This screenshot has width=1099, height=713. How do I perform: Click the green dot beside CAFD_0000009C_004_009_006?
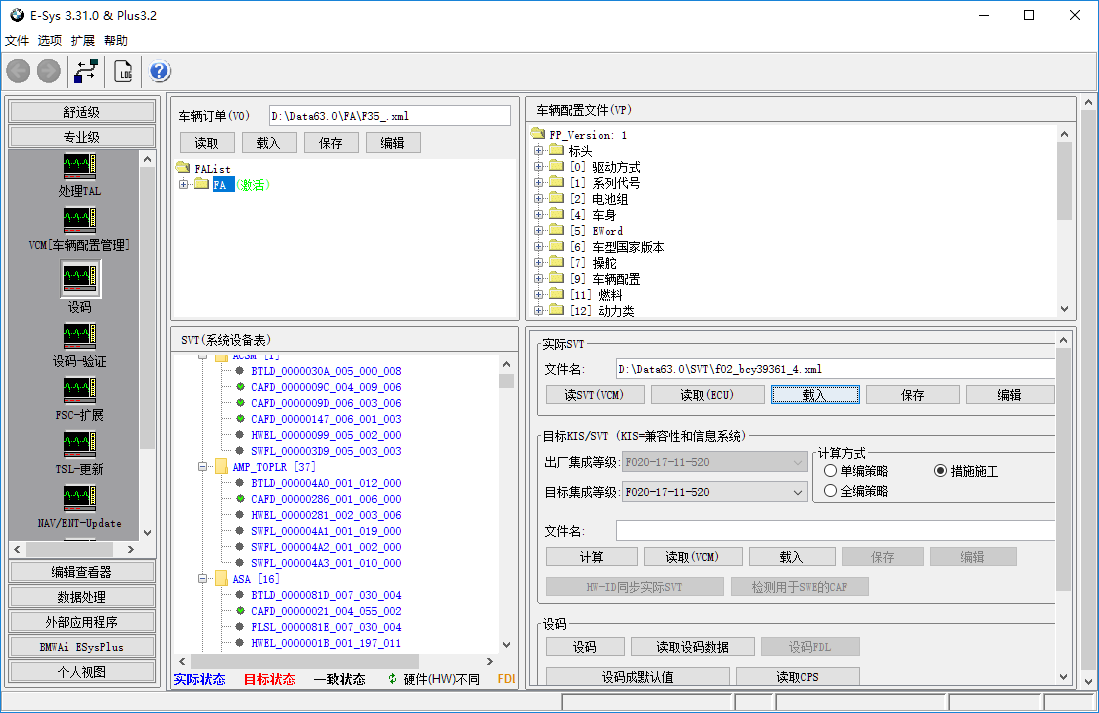(x=240, y=387)
